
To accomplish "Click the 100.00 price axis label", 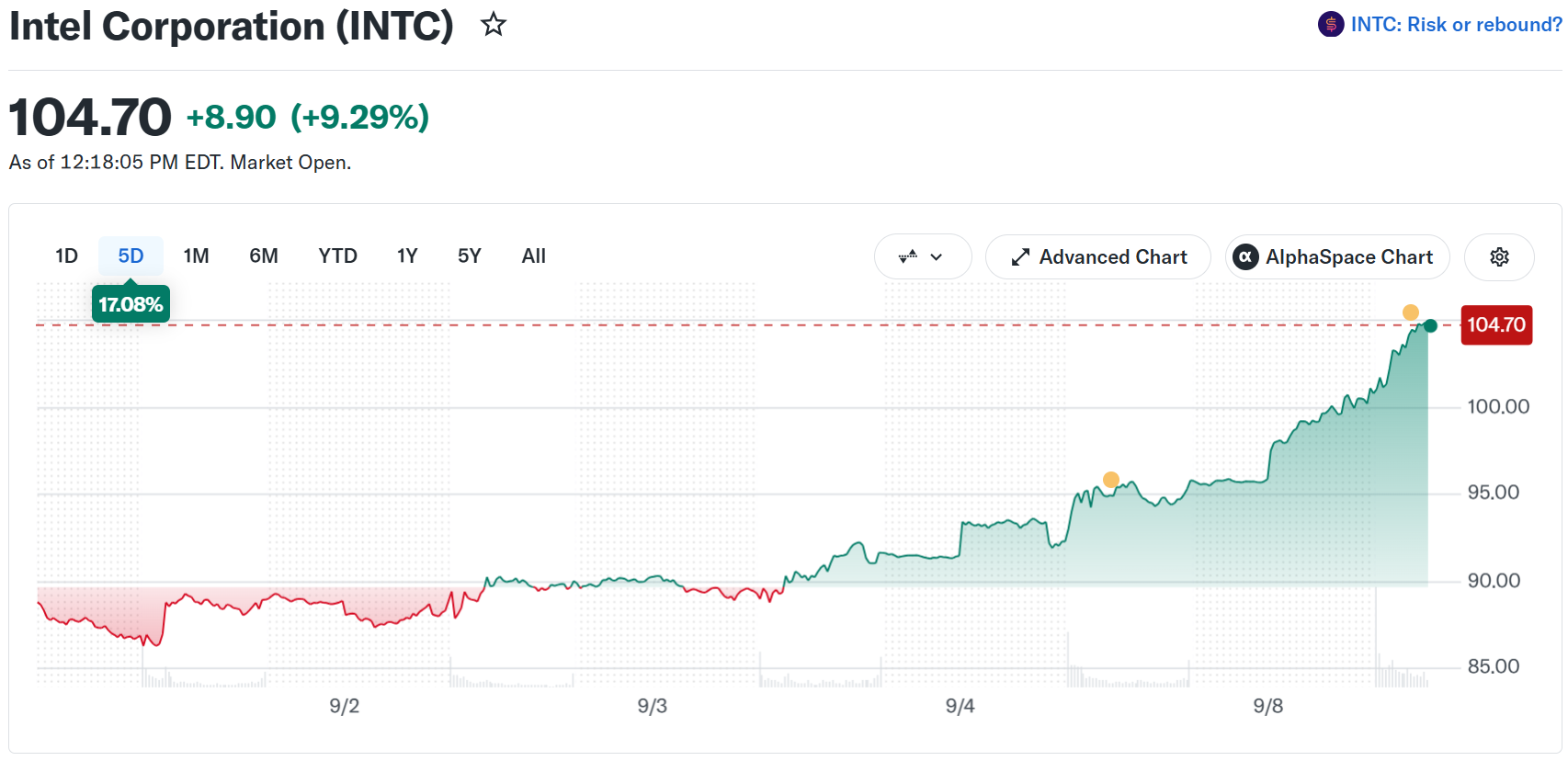I will point(1498,406).
